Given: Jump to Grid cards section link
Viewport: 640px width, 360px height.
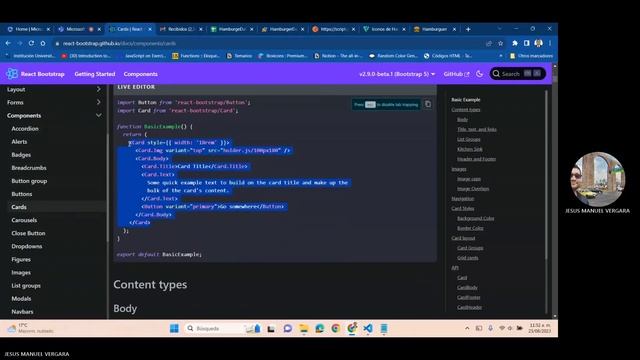Looking at the screenshot, I should pyautogui.click(x=468, y=258).
